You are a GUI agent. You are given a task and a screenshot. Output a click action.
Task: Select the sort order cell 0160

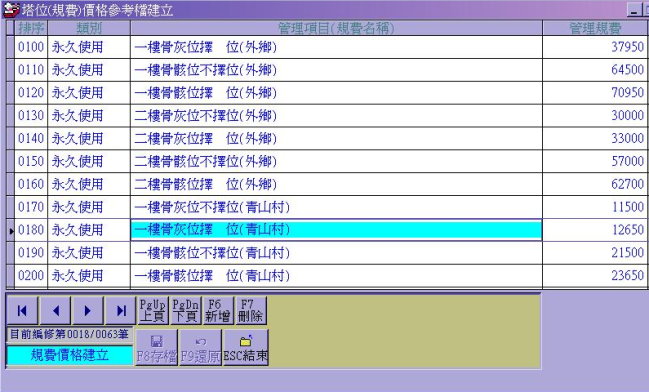pyautogui.click(x=31, y=185)
